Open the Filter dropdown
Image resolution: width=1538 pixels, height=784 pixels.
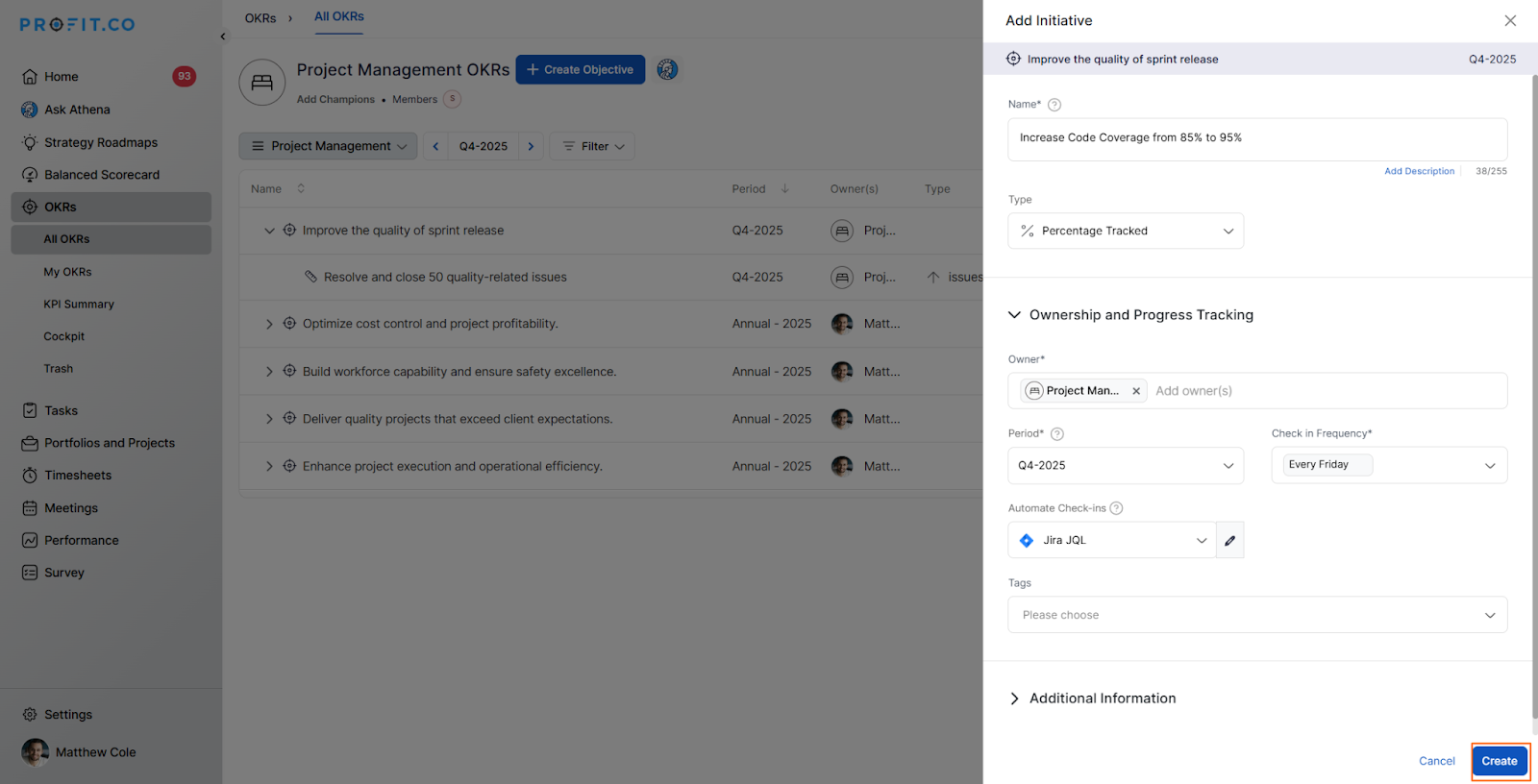pyautogui.click(x=592, y=146)
